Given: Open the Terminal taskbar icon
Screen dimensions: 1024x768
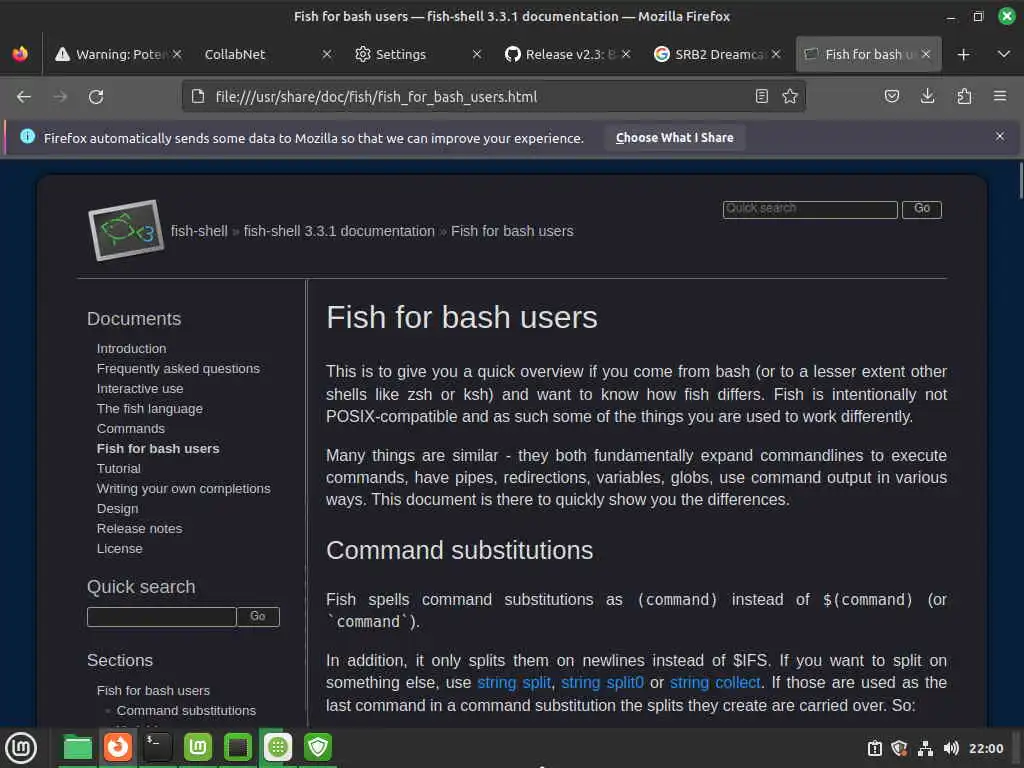Looking at the screenshot, I should (x=157, y=747).
